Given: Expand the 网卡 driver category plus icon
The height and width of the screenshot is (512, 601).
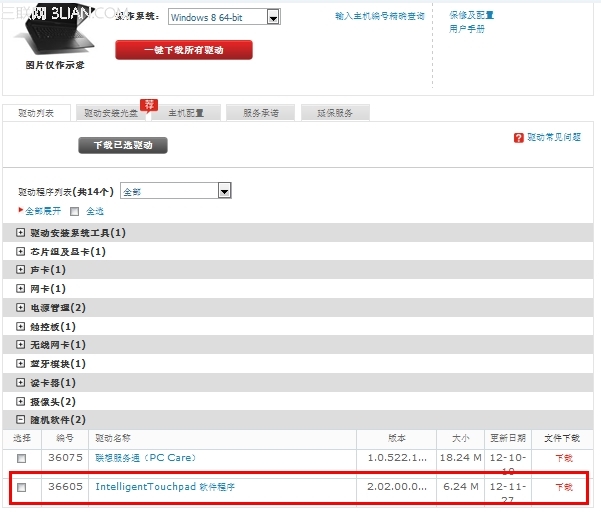Looking at the screenshot, I should click(20, 289).
